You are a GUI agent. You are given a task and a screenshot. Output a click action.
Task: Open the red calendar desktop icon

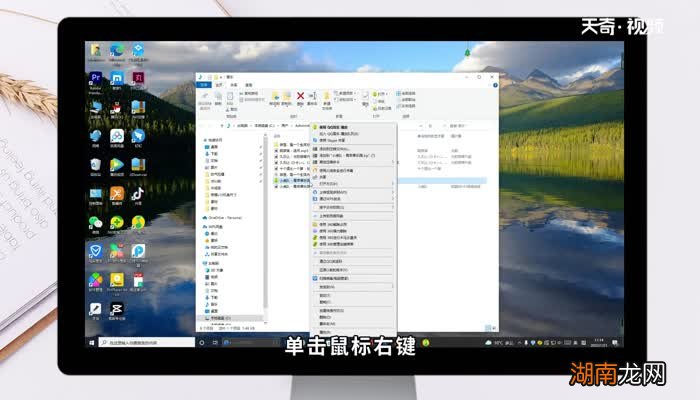pyautogui.click(x=138, y=280)
